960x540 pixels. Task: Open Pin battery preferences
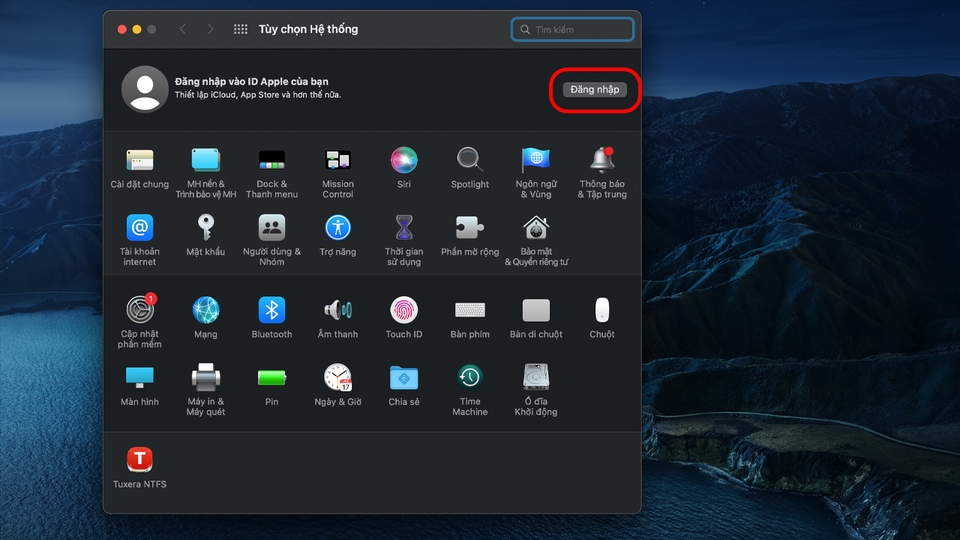272,378
